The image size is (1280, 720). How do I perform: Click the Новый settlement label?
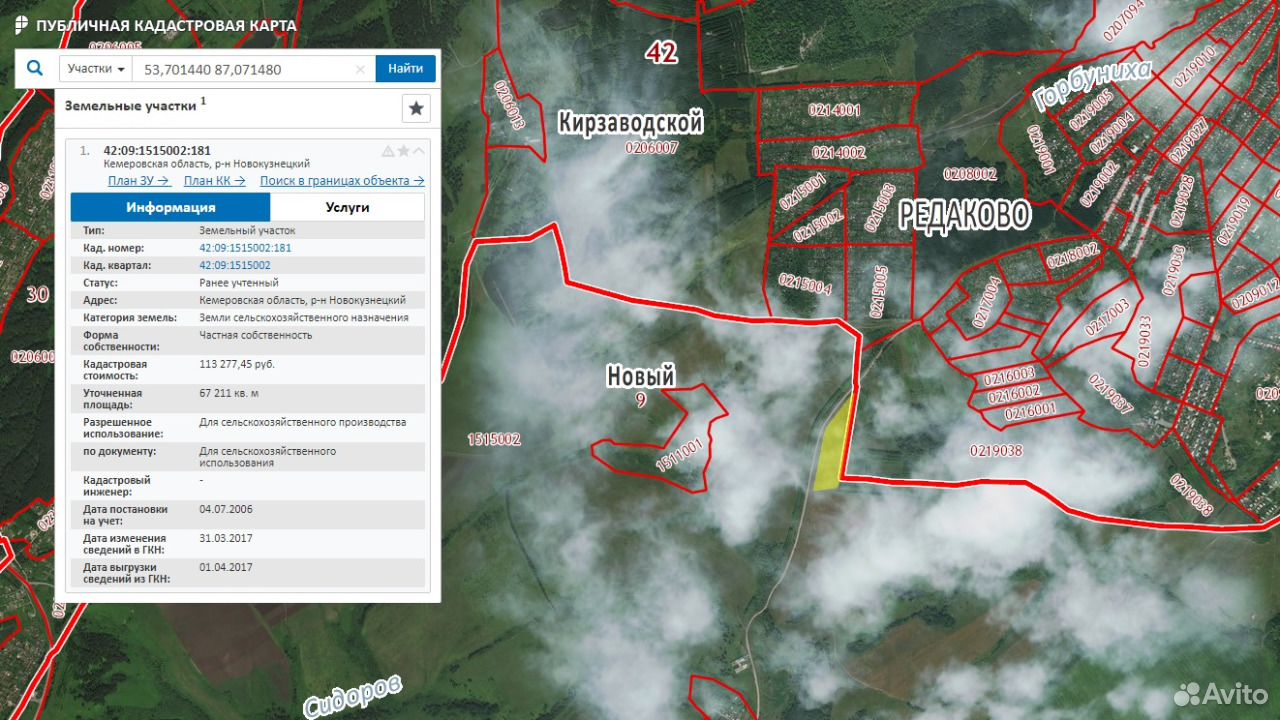(x=641, y=376)
